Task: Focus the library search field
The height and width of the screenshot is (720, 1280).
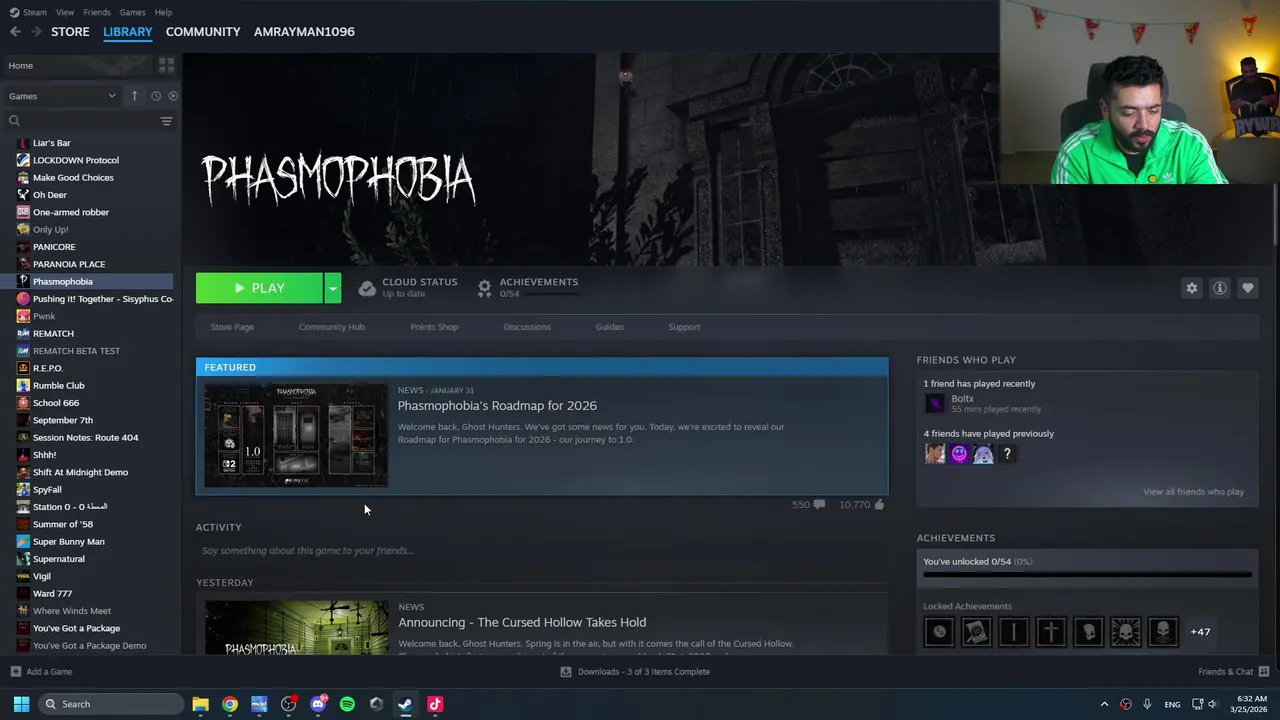Action: point(80,121)
